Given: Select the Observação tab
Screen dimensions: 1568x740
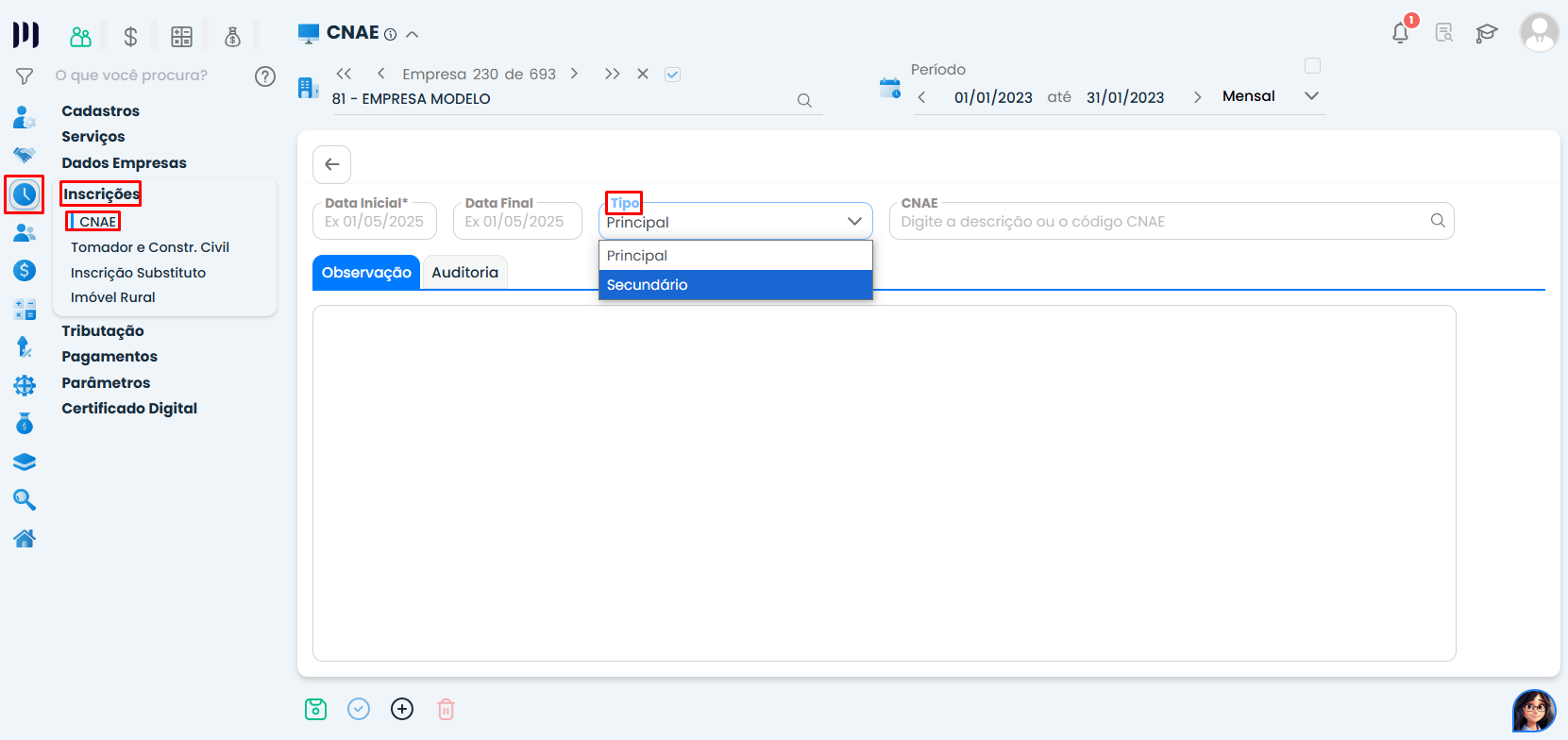Looking at the screenshot, I should click(366, 273).
